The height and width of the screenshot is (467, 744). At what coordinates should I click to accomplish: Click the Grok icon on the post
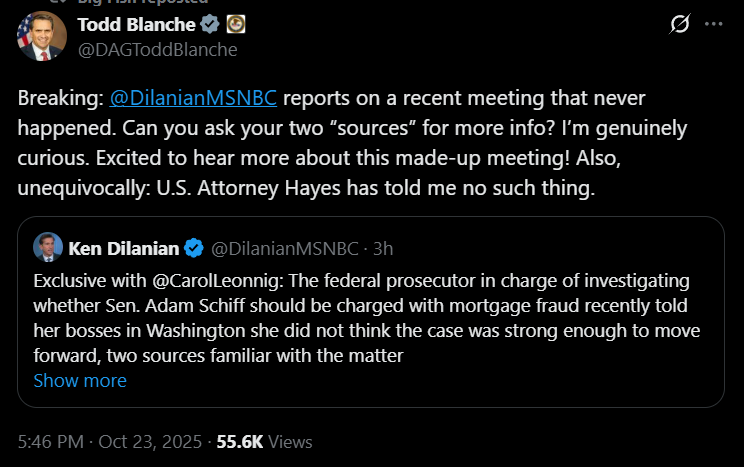pyautogui.click(x=680, y=24)
